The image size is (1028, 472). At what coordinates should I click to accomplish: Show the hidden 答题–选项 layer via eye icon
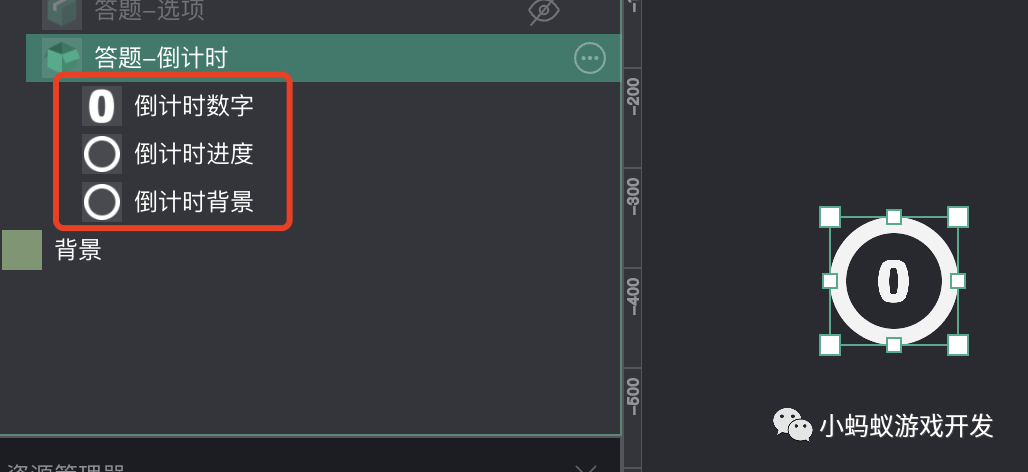(x=544, y=12)
